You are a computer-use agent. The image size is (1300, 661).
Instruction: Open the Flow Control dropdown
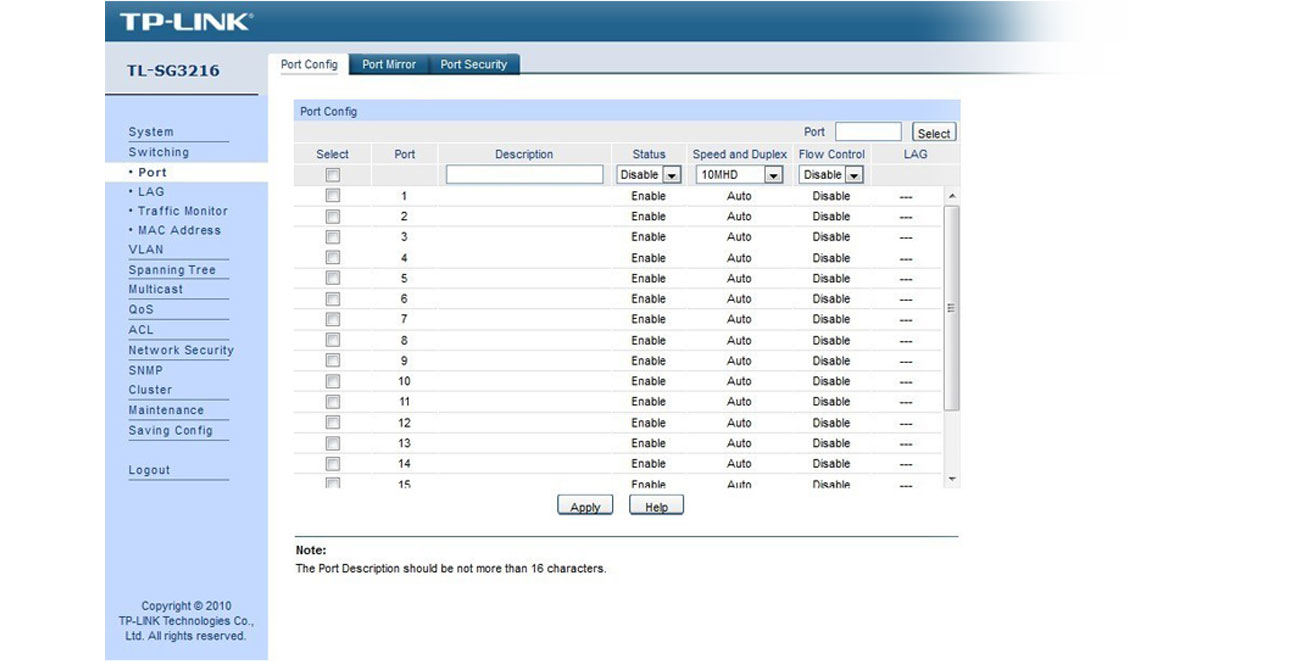point(831,175)
